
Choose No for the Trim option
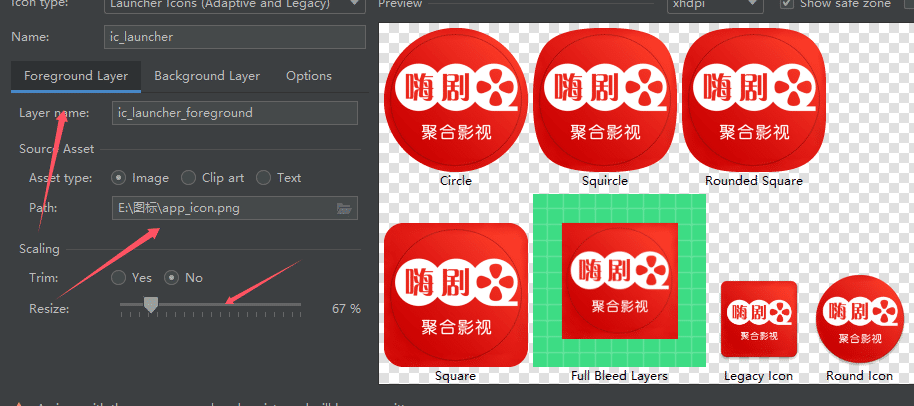[x=171, y=278]
